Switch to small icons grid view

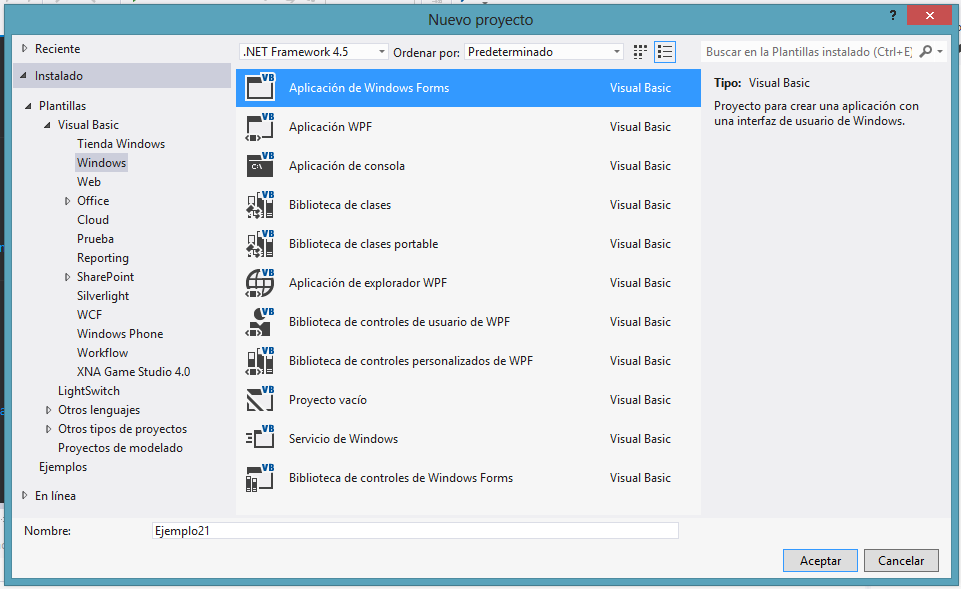[x=640, y=52]
